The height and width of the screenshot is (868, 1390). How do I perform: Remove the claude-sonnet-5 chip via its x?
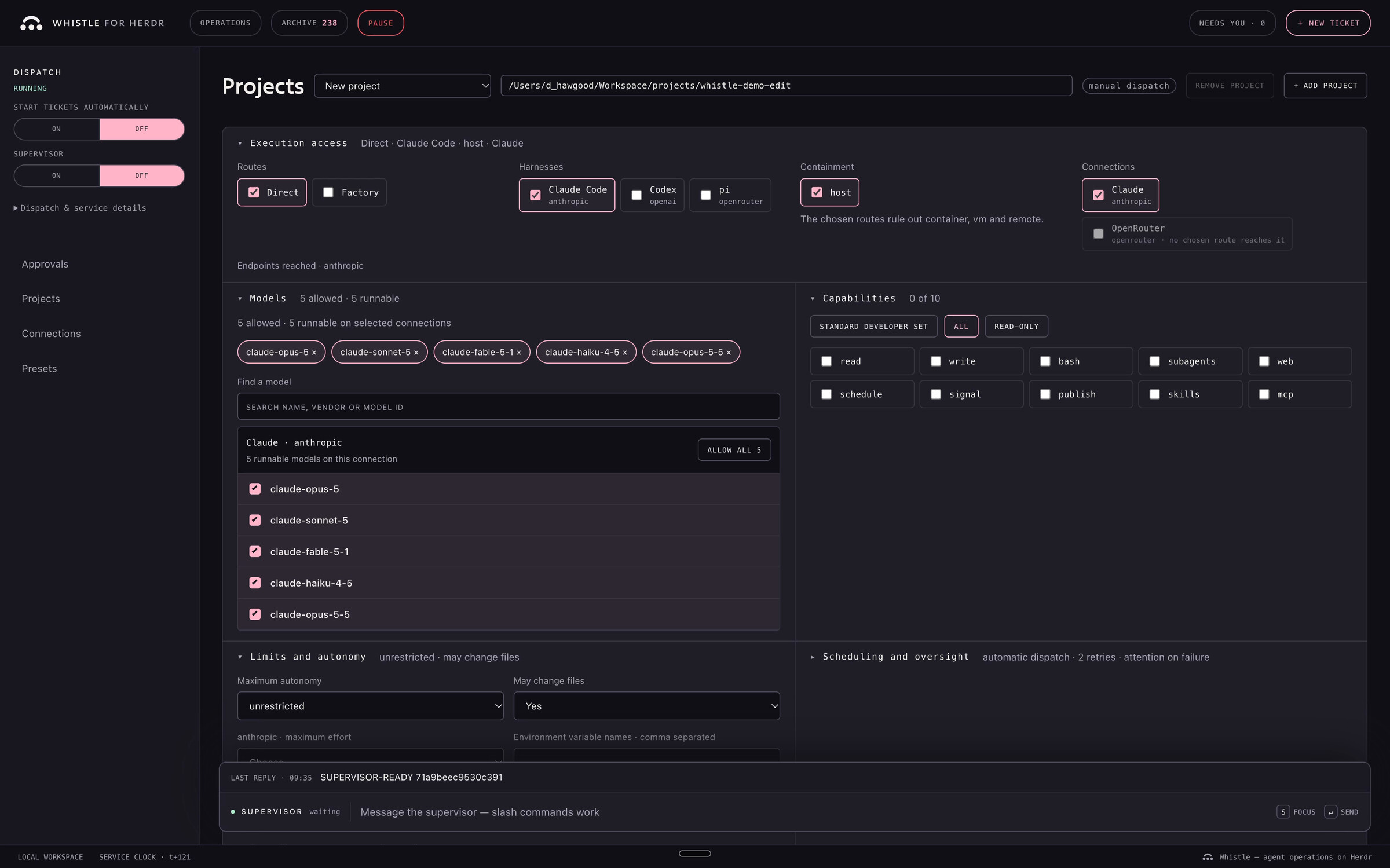(x=416, y=353)
